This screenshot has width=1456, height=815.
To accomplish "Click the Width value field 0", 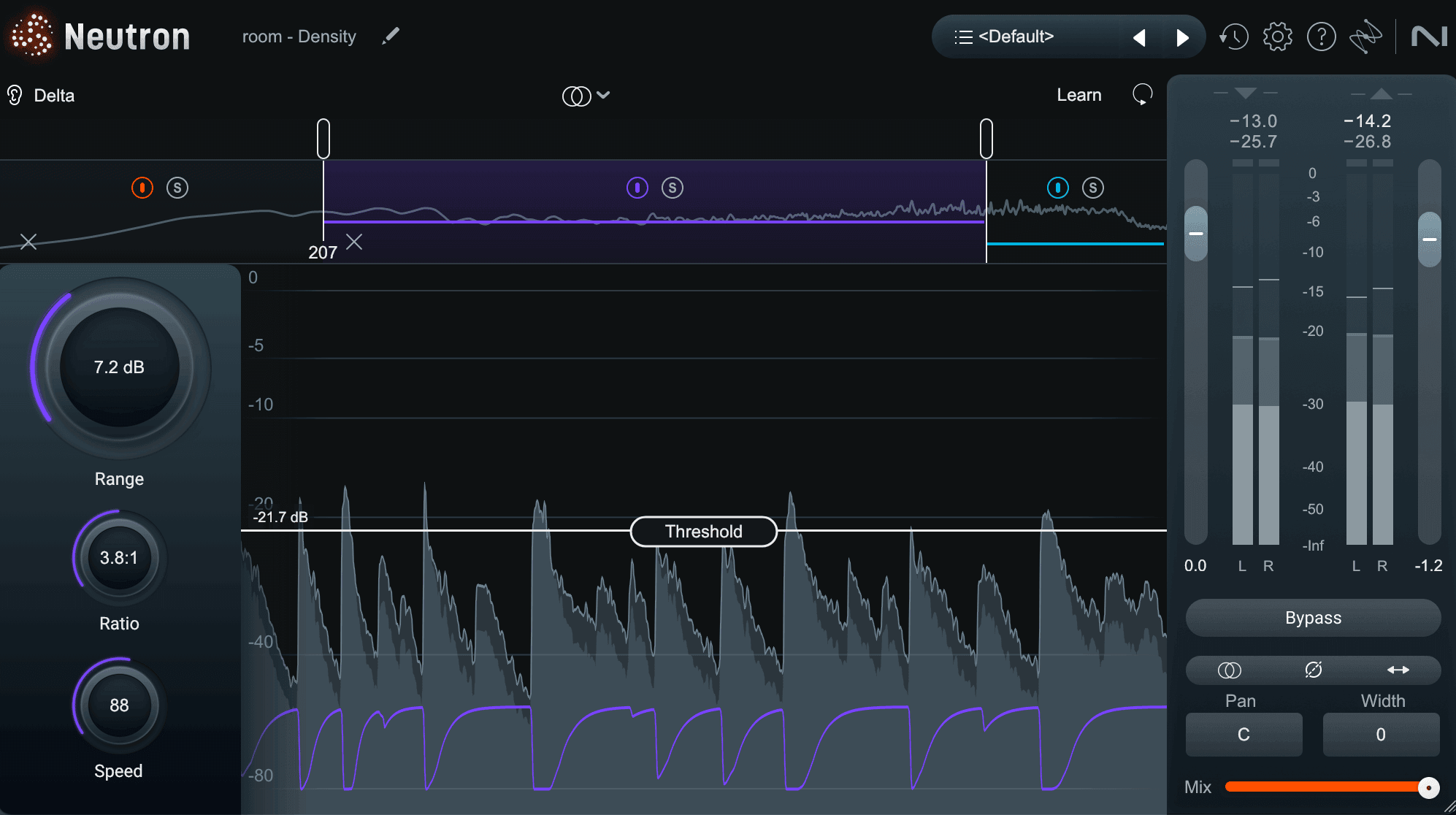I will pos(1381,735).
